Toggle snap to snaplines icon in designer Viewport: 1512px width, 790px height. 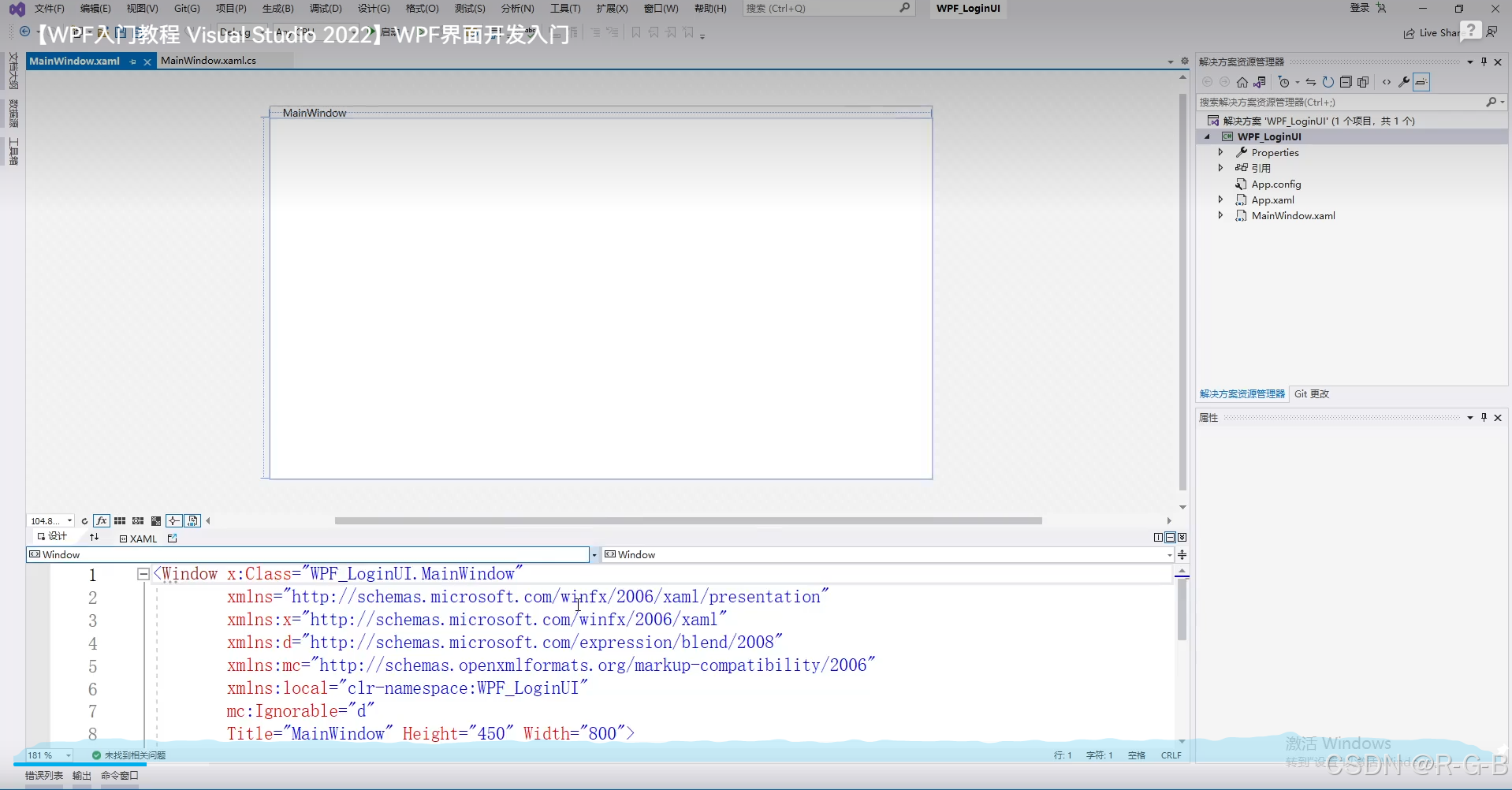174,521
